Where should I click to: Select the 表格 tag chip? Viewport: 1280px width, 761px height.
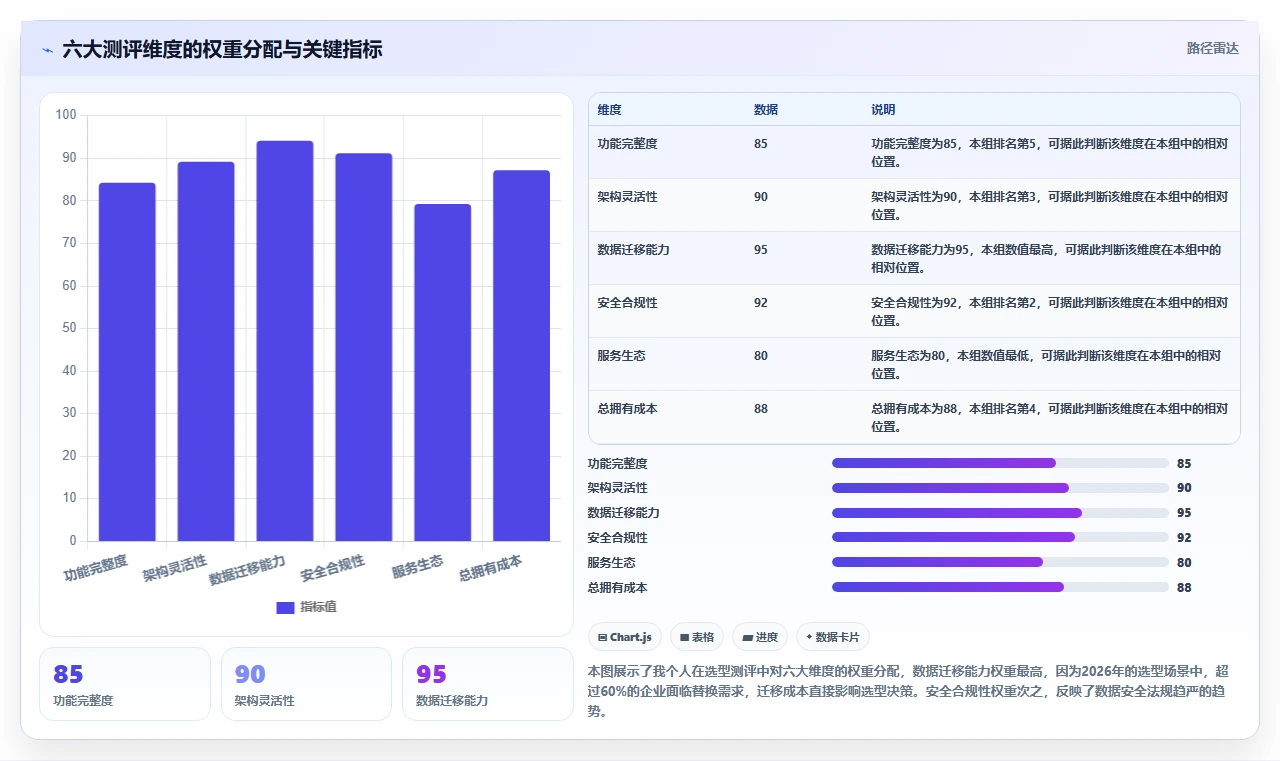pos(697,637)
